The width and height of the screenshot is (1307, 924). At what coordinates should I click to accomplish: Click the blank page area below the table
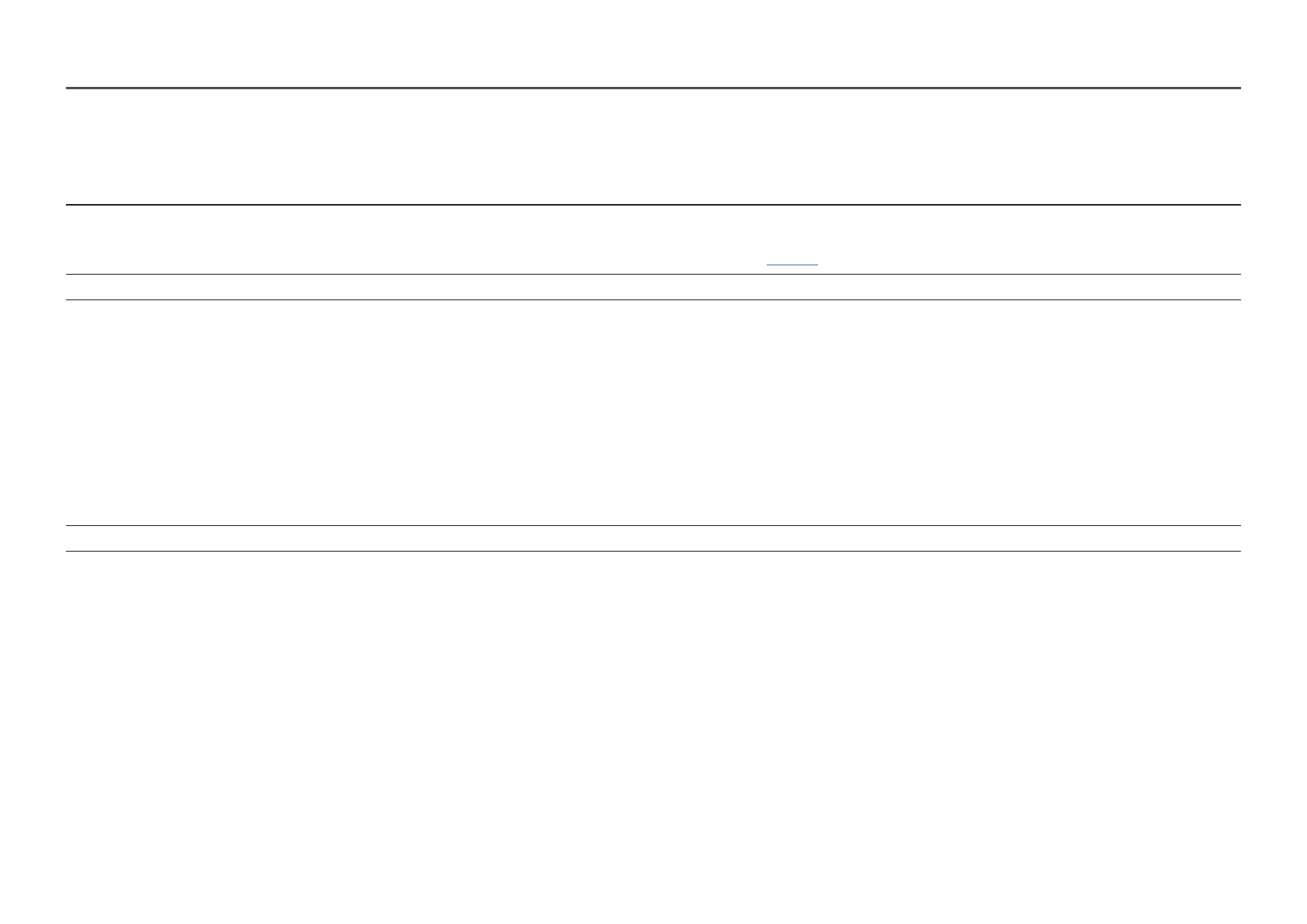(x=653, y=737)
